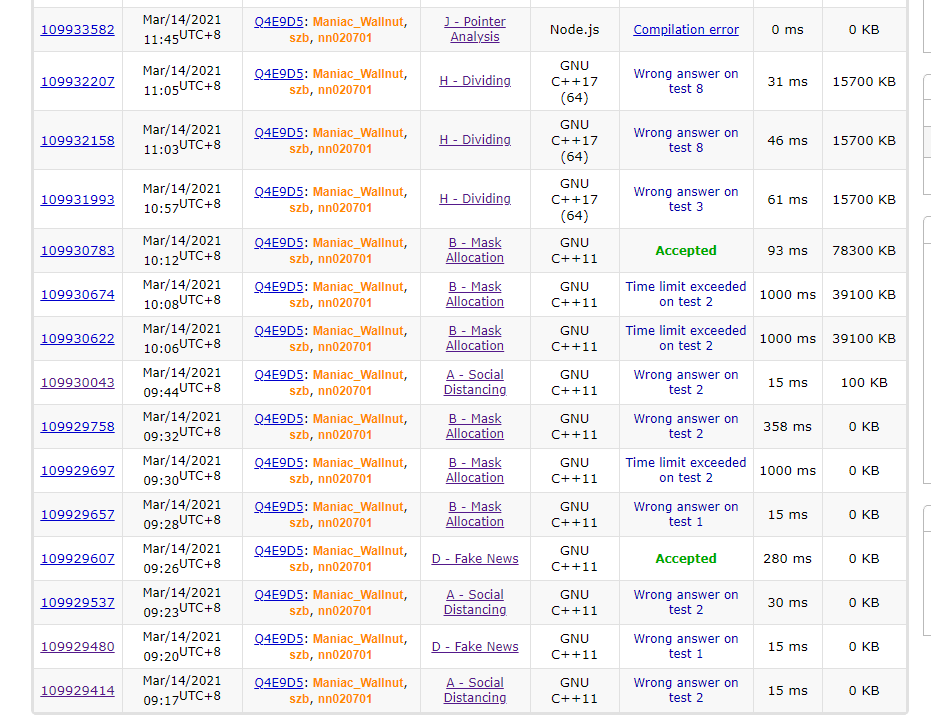Open submission 109930783

[77, 250]
